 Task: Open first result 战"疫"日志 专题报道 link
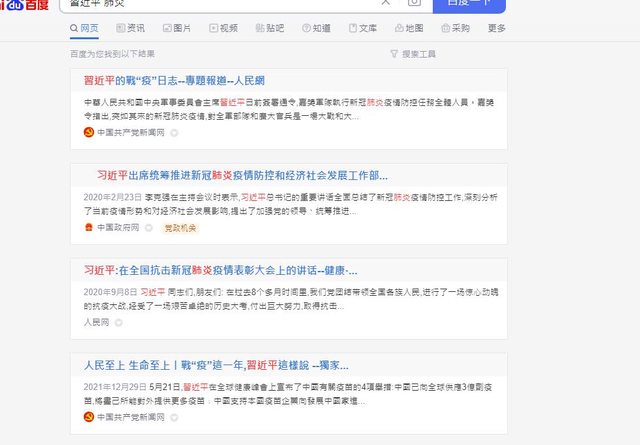[x=174, y=80]
